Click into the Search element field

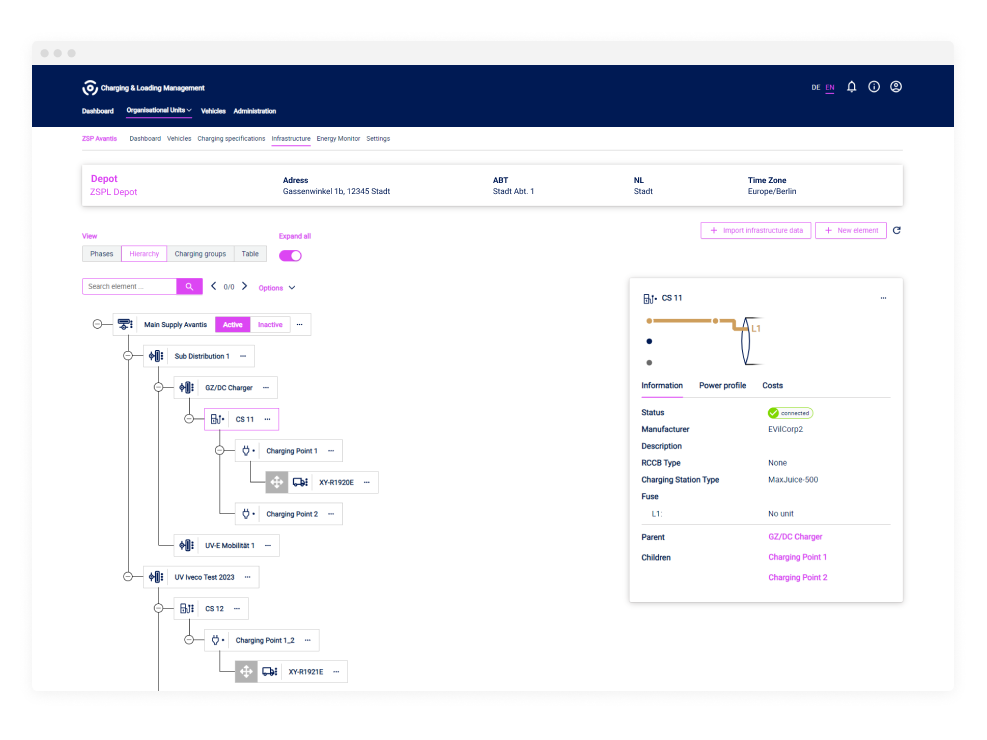(x=129, y=287)
